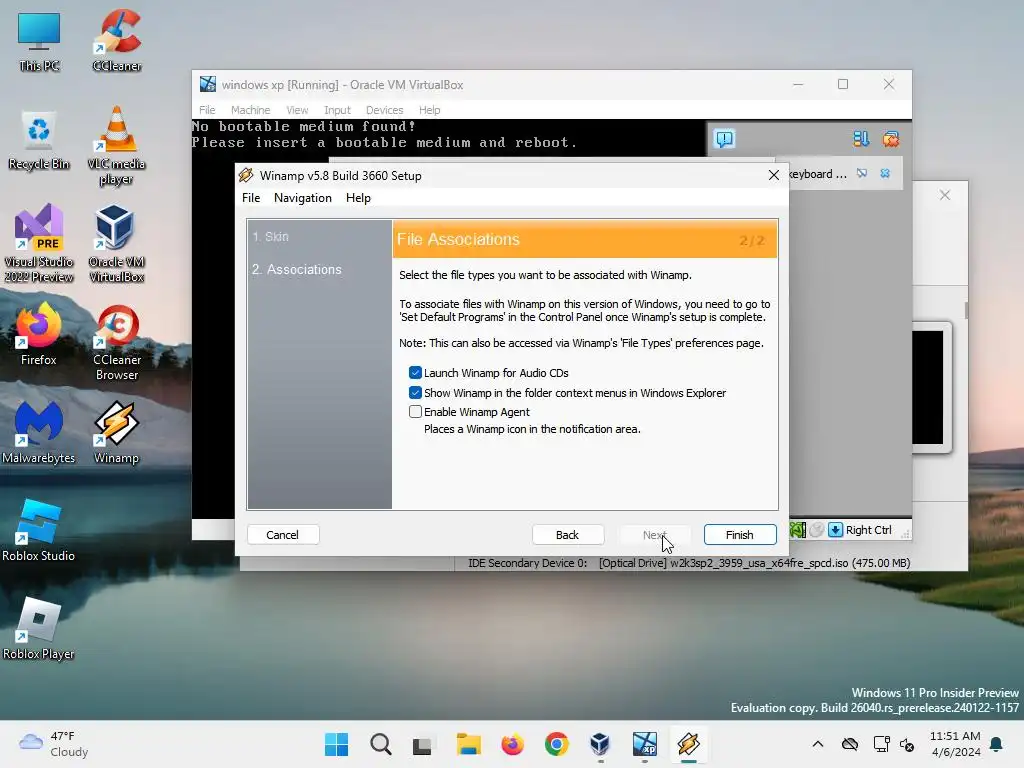This screenshot has height=768, width=1024.
Task: Open the Navigation menu in Winamp Setup
Action: tap(303, 198)
